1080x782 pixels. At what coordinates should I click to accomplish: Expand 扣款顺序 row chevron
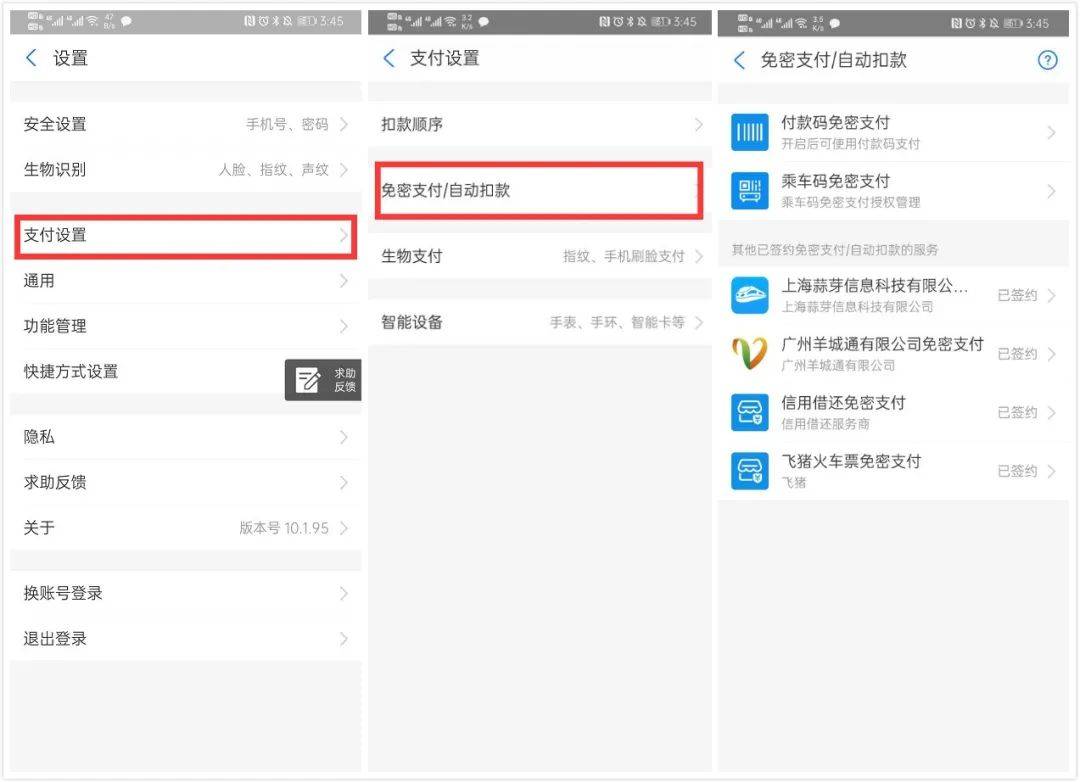[698, 125]
